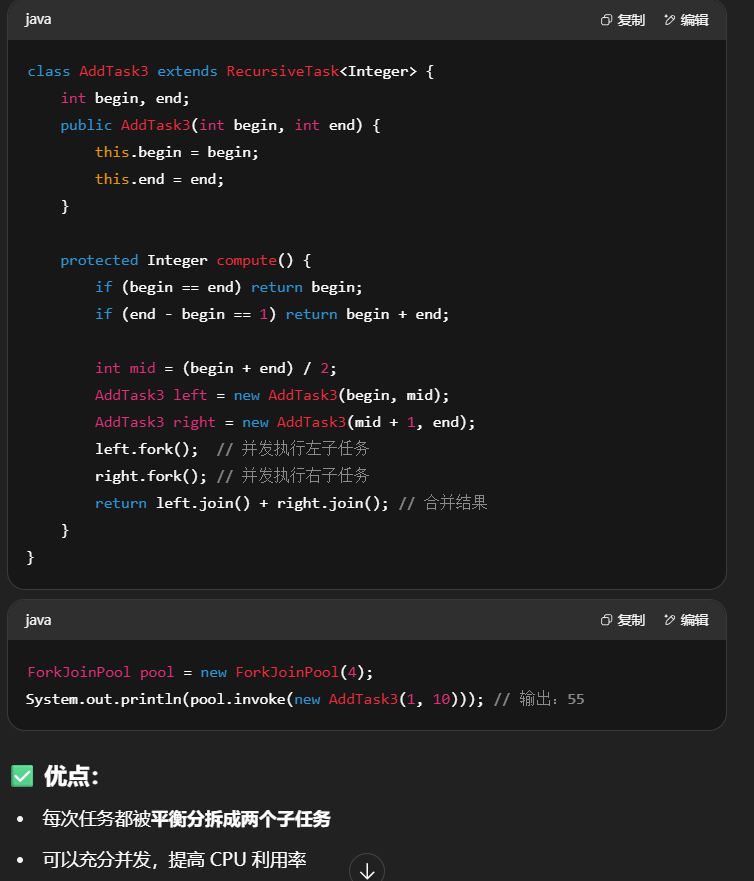Click the 优点 heading text

[x=71, y=776]
